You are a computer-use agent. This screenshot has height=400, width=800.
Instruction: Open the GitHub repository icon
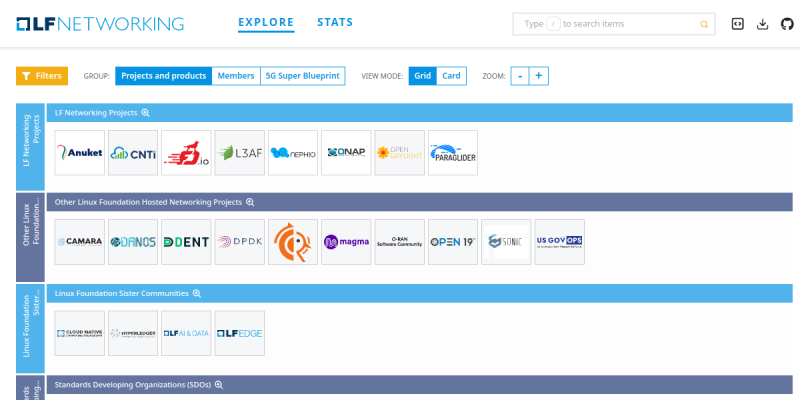[787, 24]
